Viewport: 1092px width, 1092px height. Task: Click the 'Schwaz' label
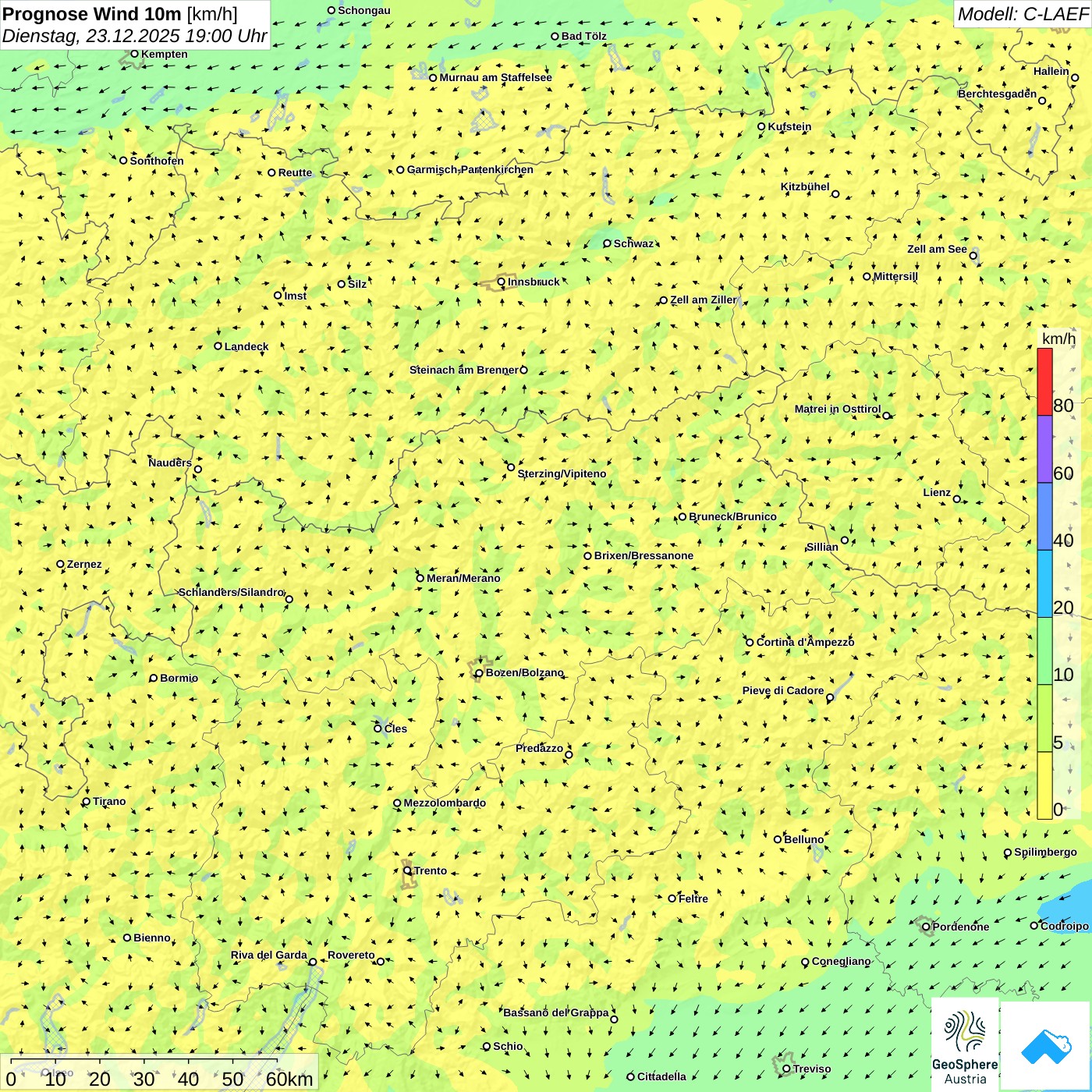pos(633,243)
